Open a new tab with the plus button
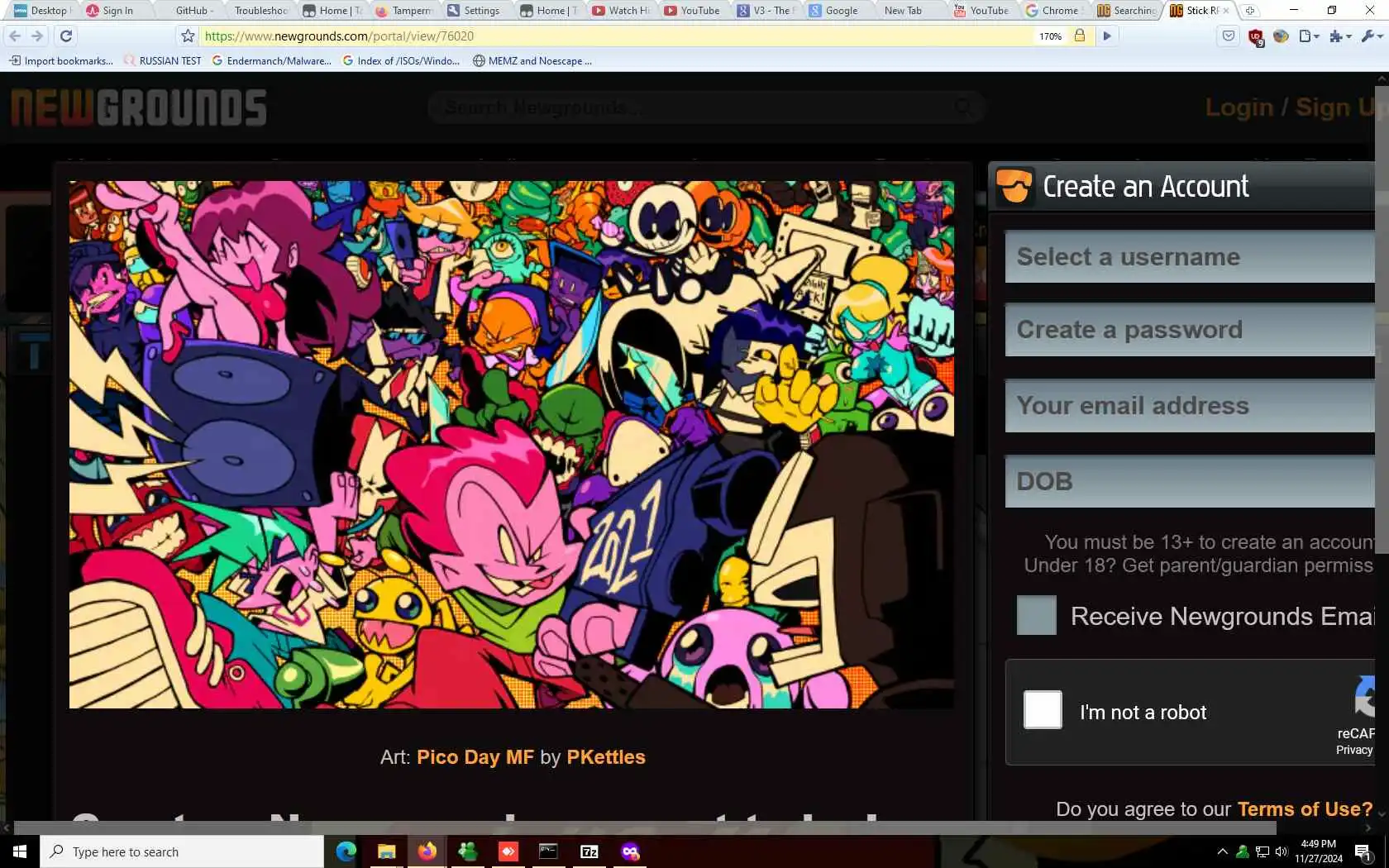This screenshot has height=868, width=1389. pyautogui.click(x=1250, y=11)
